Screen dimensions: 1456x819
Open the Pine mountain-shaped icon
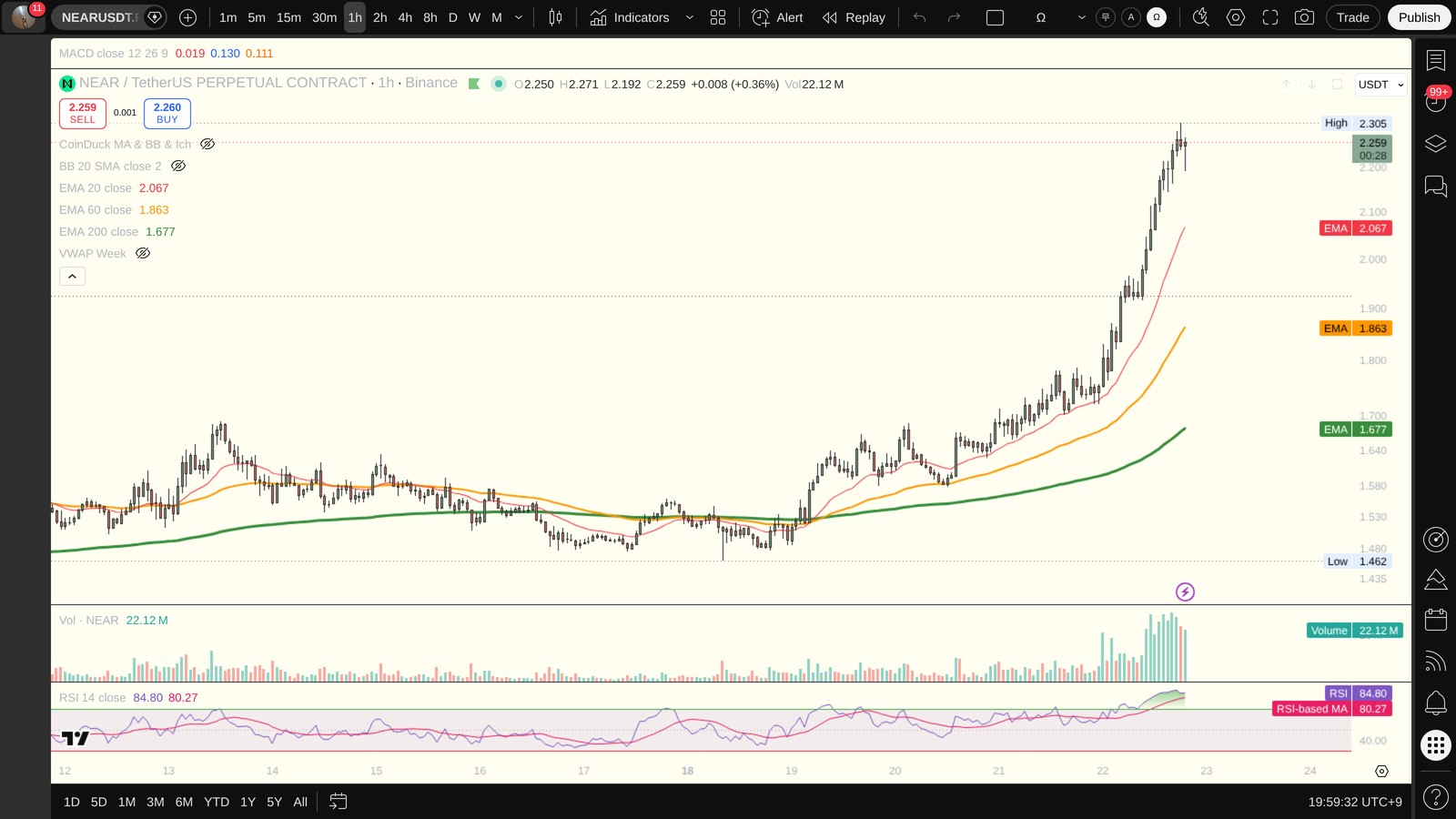pos(1436,580)
